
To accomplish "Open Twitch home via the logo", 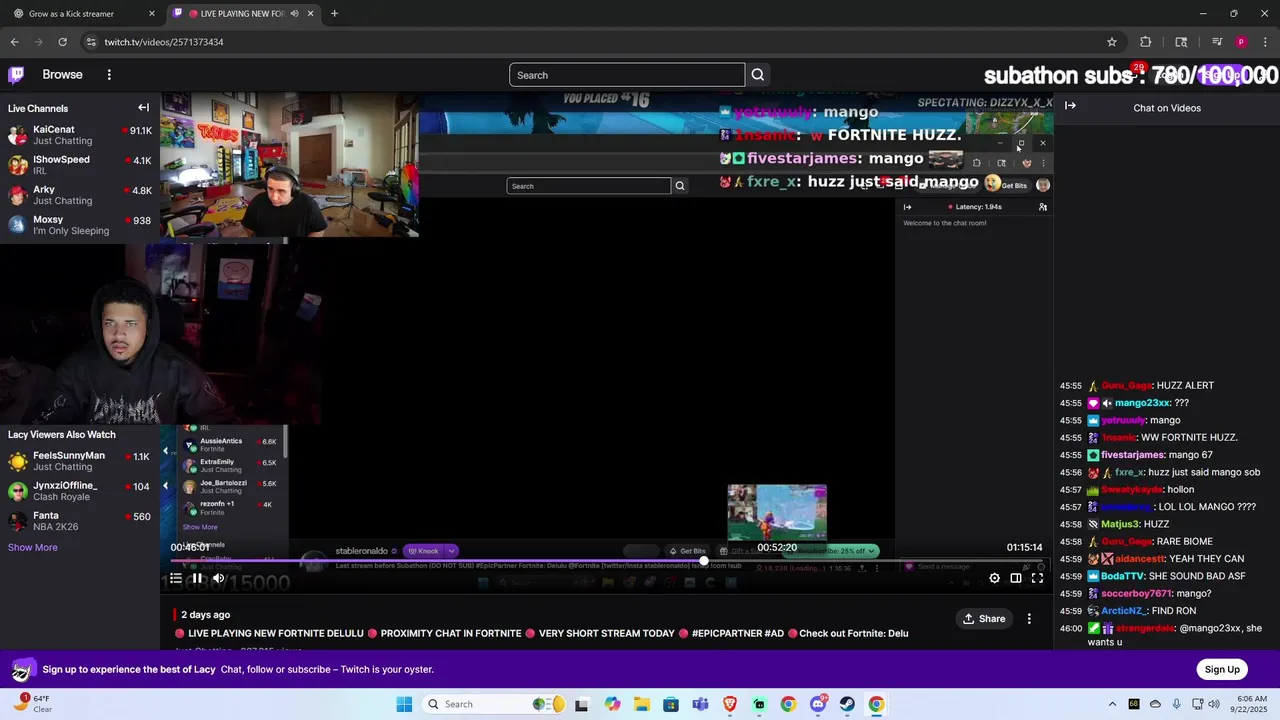I will [16, 75].
